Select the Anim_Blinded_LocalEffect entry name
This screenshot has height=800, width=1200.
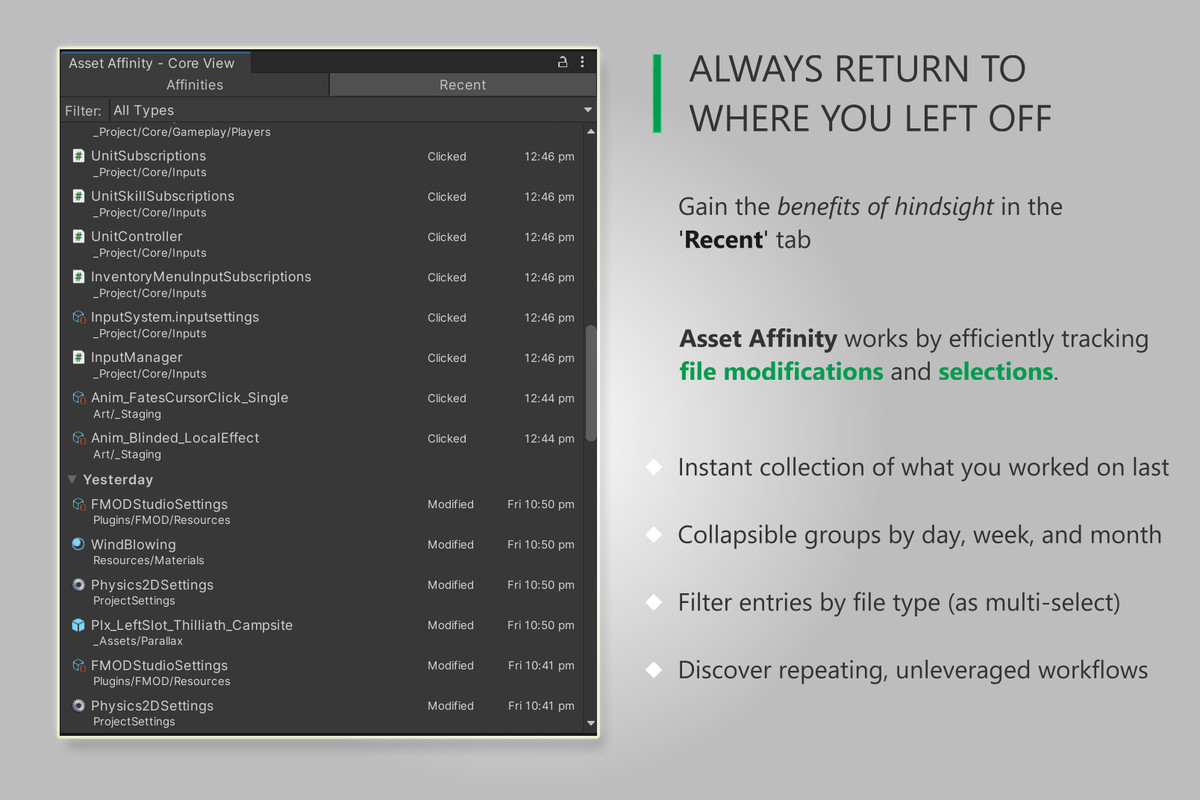(x=175, y=437)
